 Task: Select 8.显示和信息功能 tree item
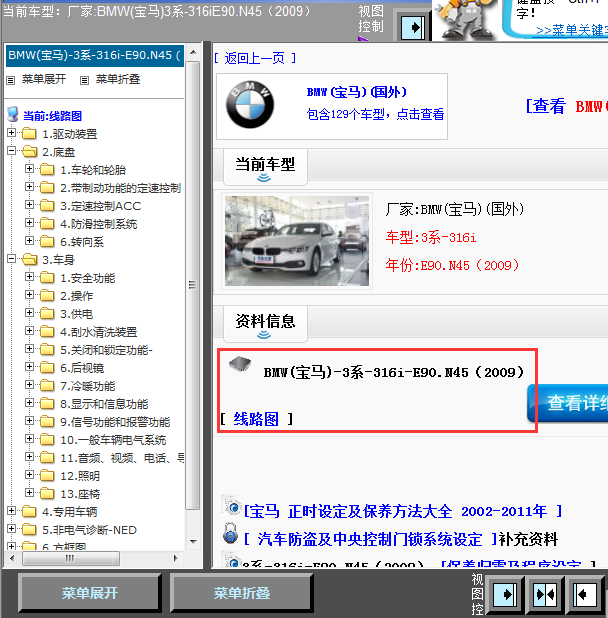104,404
